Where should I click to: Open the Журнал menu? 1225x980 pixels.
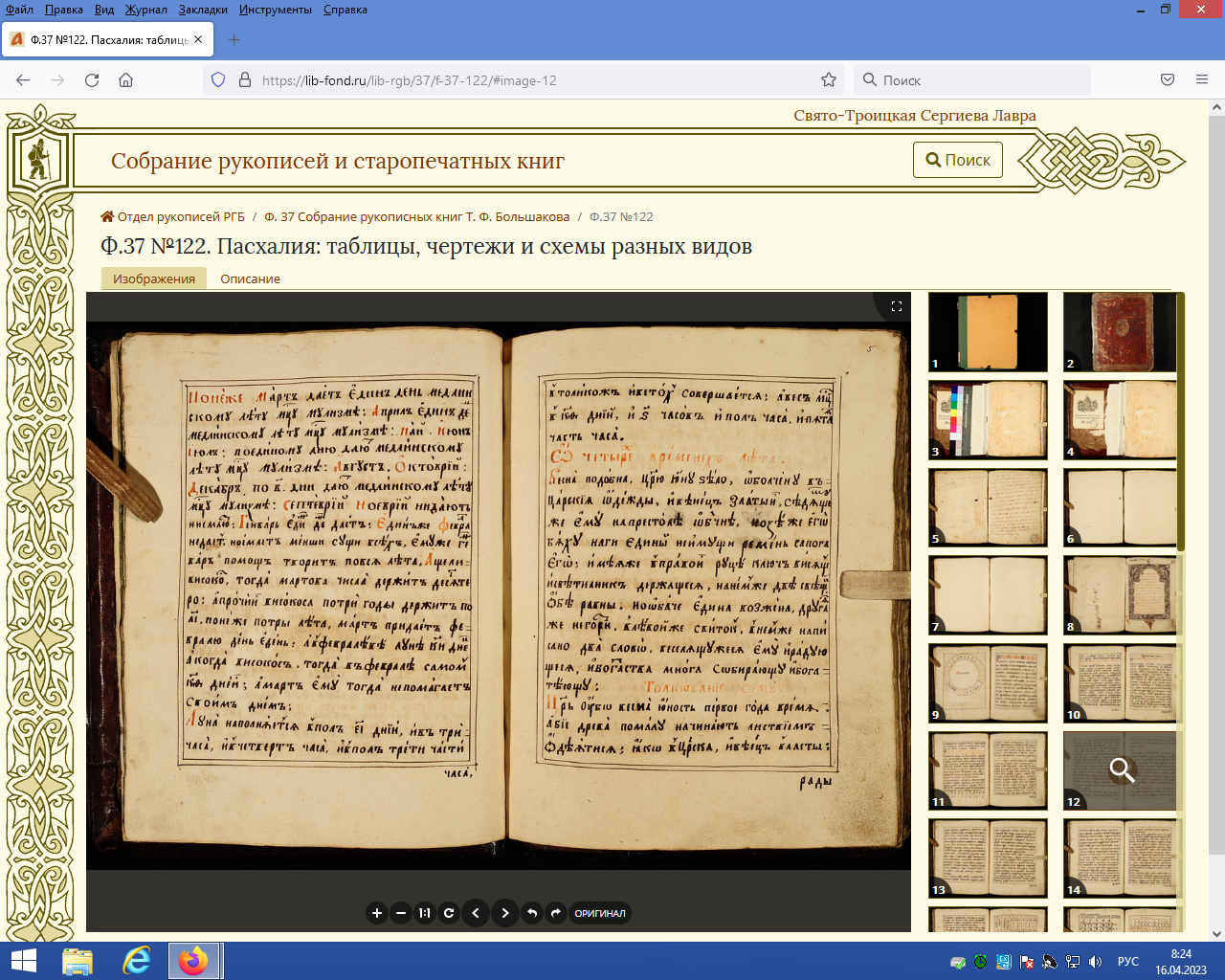(x=145, y=10)
